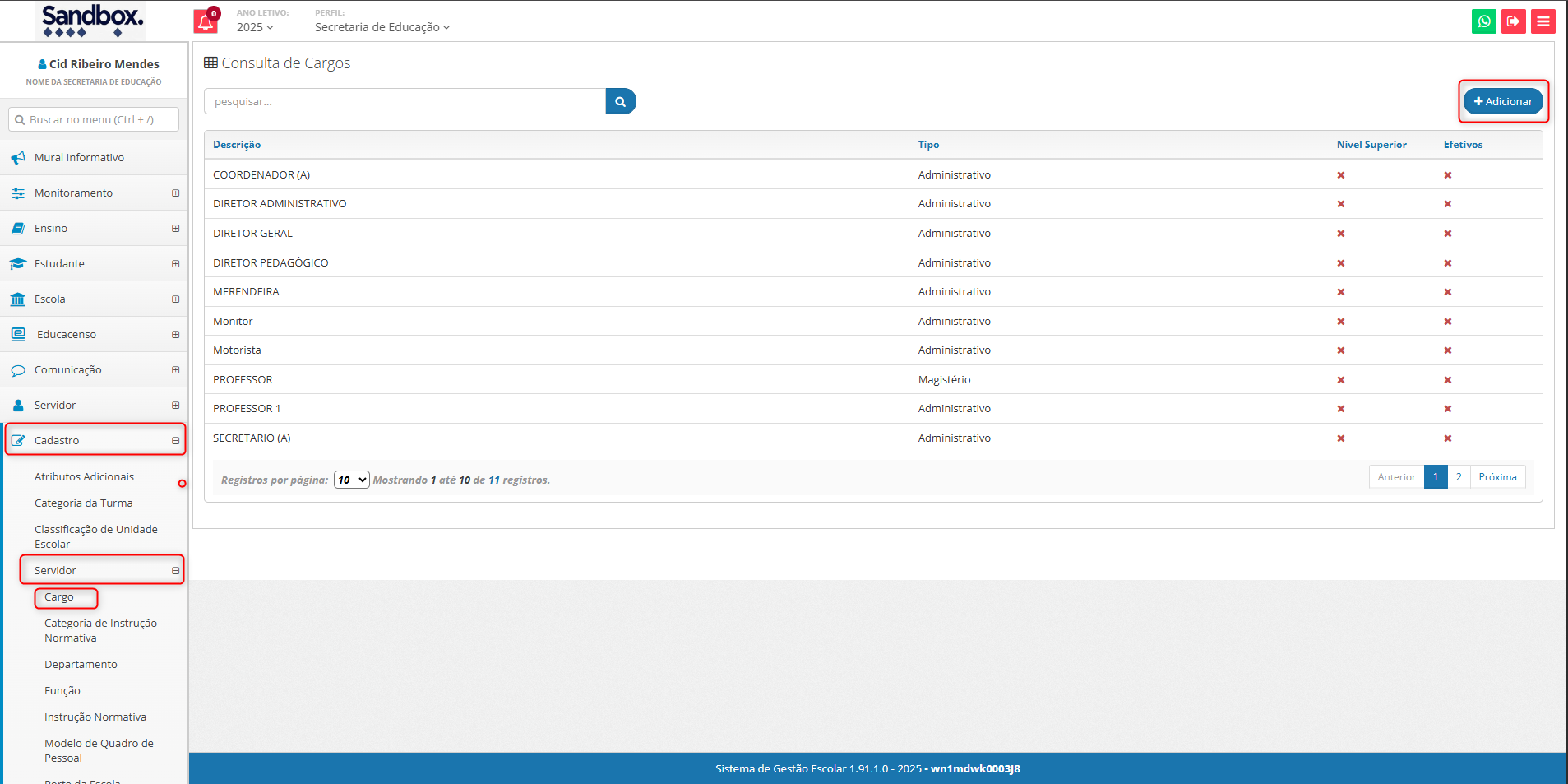Viewport: 1568px width, 784px height.
Task: Open the Secretaria de Educação profile dropdown
Action: tap(382, 27)
